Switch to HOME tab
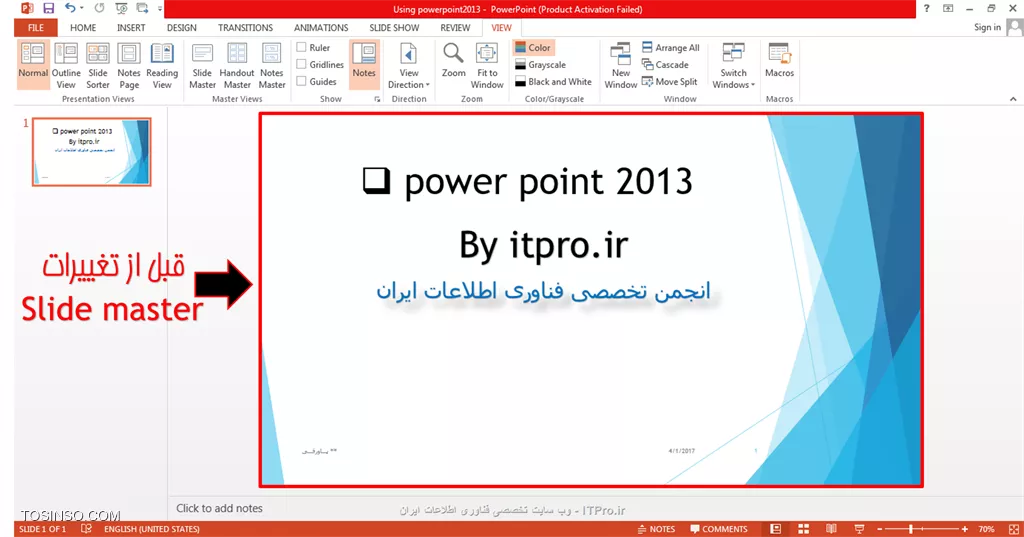The image size is (1024, 537). 83,27
